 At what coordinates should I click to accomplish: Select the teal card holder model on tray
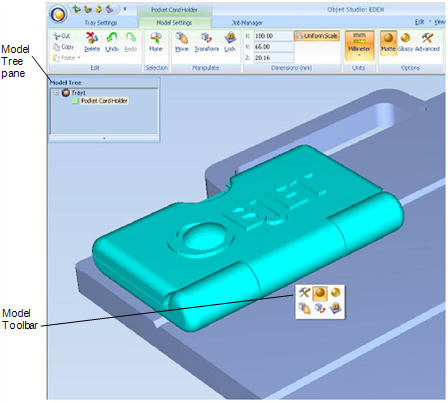point(247,239)
